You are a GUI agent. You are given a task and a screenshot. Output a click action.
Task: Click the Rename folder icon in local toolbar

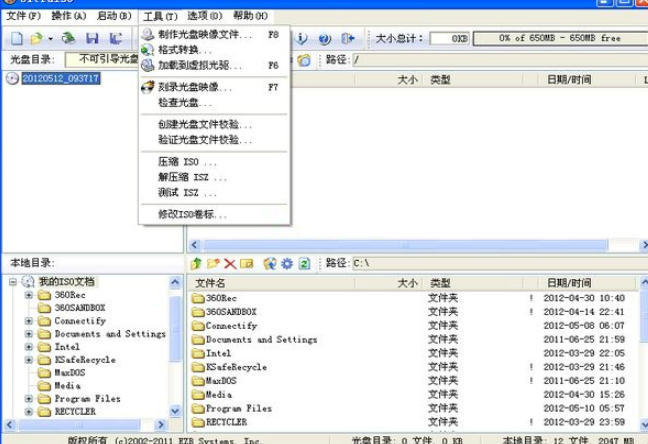coord(246,263)
